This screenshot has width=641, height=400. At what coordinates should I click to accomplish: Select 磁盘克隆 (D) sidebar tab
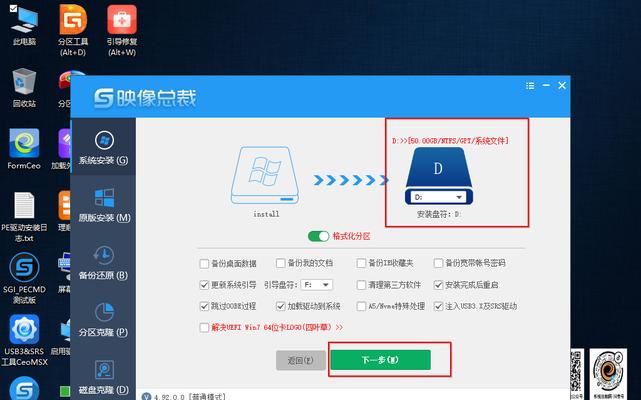pyautogui.click(x=103, y=377)
